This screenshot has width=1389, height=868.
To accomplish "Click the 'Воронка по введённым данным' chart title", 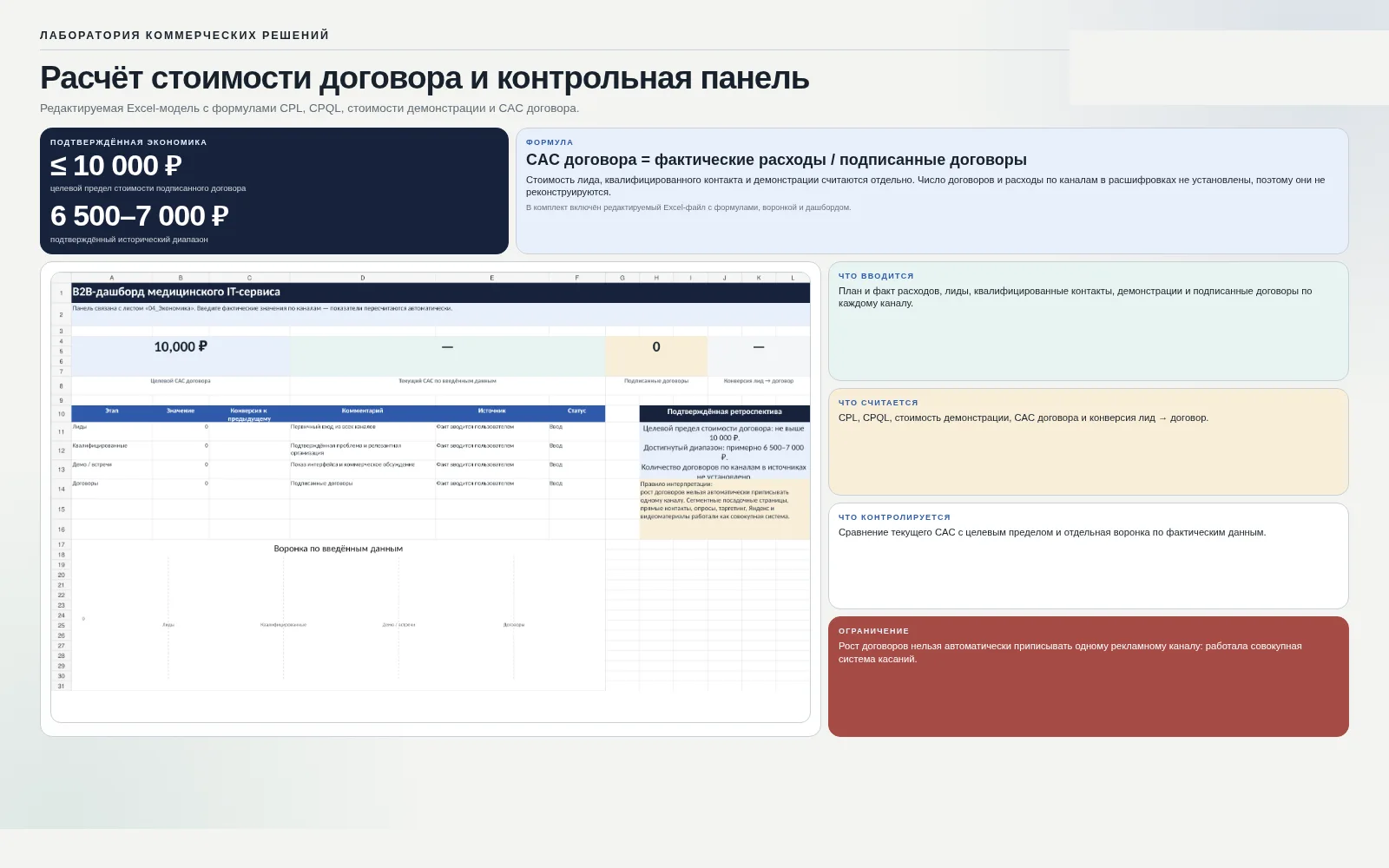I will (x=339, y=549).
